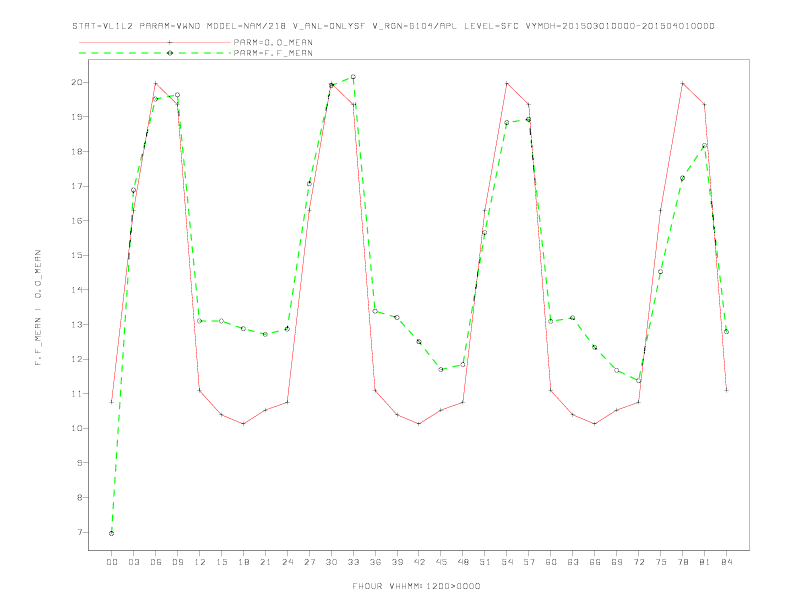The width and height of the screenshot is (792, 612).
Task: Click the x-axis title FHOUR VHHMM:1200>0000
Action: coord(416,586)
